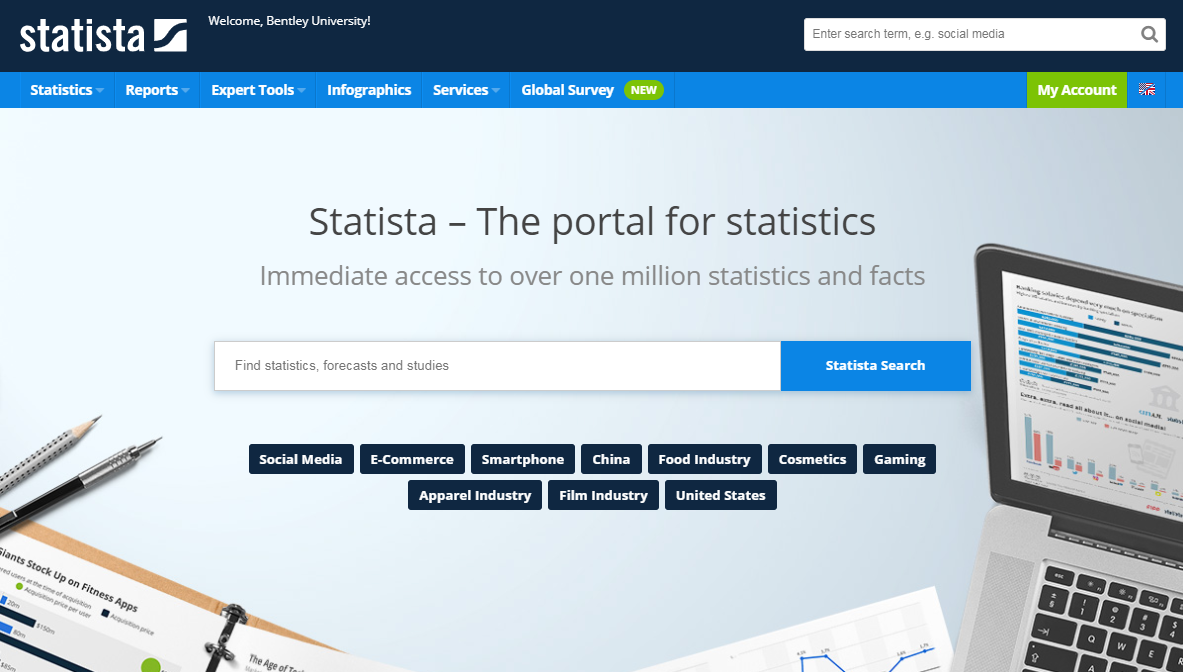1183x672 pixels.
Task: Select the Social Media topic tag
Action: (301, 459)
